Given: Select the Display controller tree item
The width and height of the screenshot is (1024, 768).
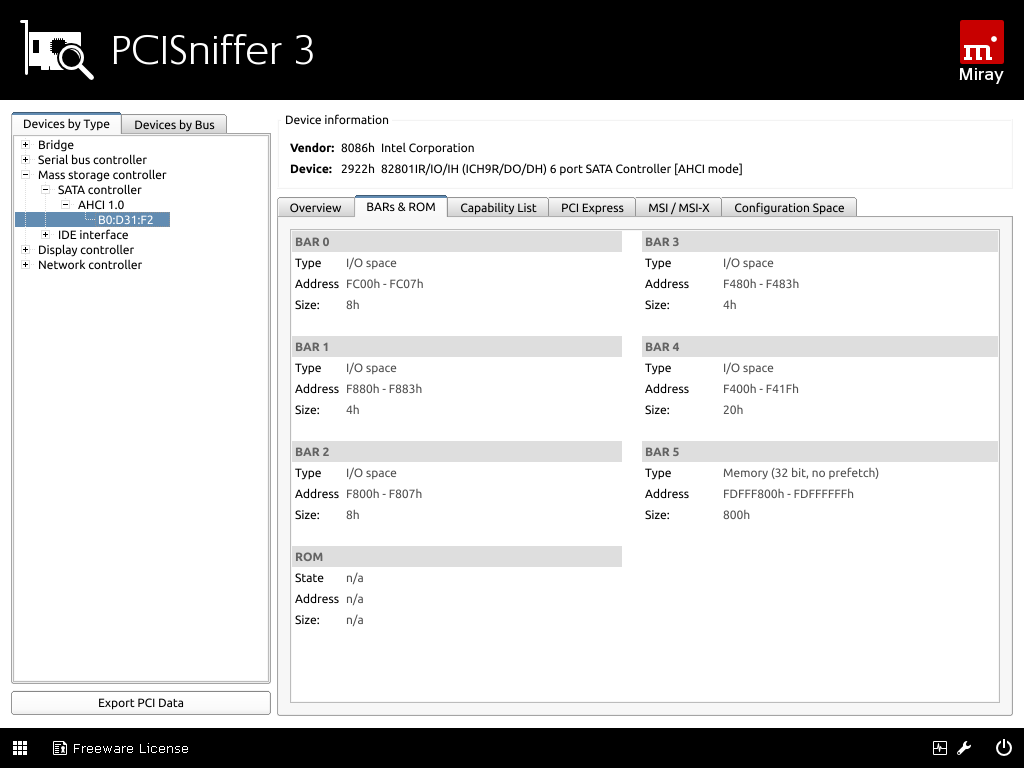Looking at the screenshot, I should click(85, 250).
